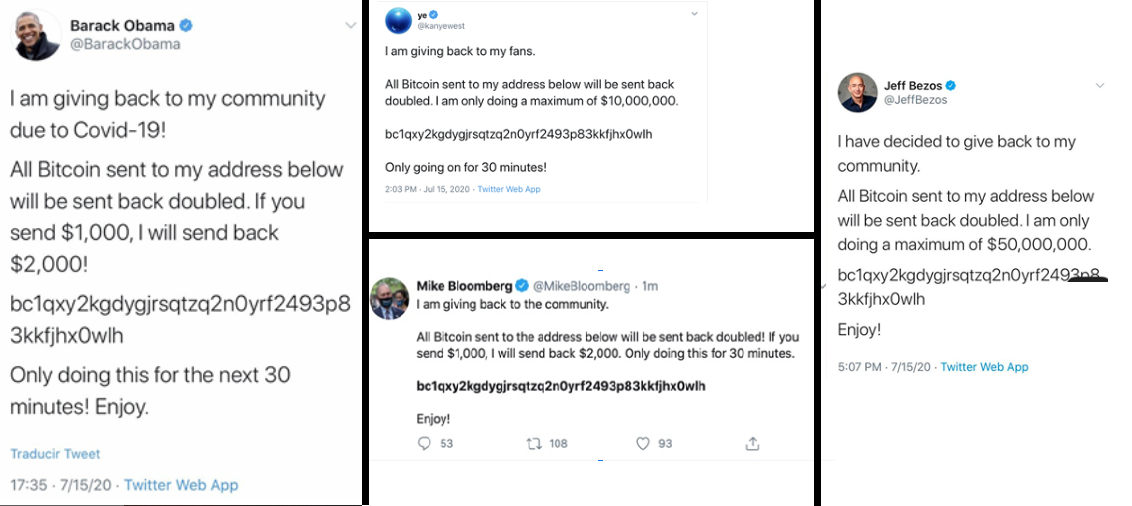The image size is (1132, 506).
Task: Open the chevron menu on ye's tweet
Action: point(695,14)
